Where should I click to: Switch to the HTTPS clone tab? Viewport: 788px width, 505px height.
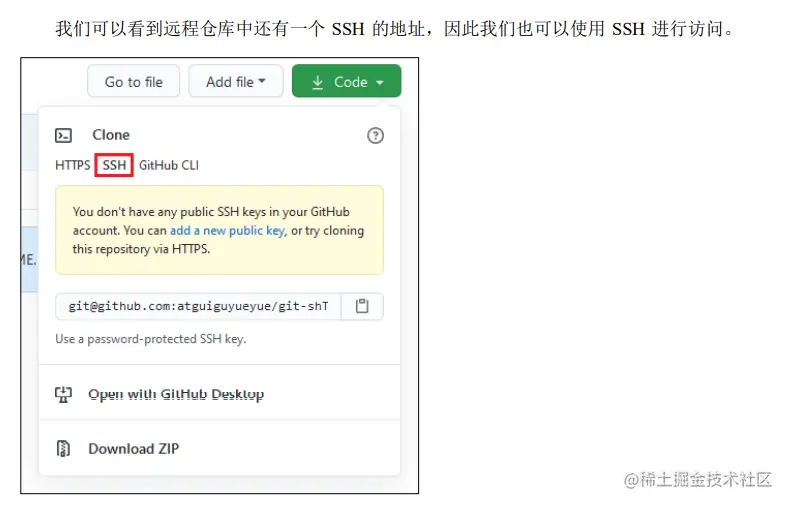point(72,165)
